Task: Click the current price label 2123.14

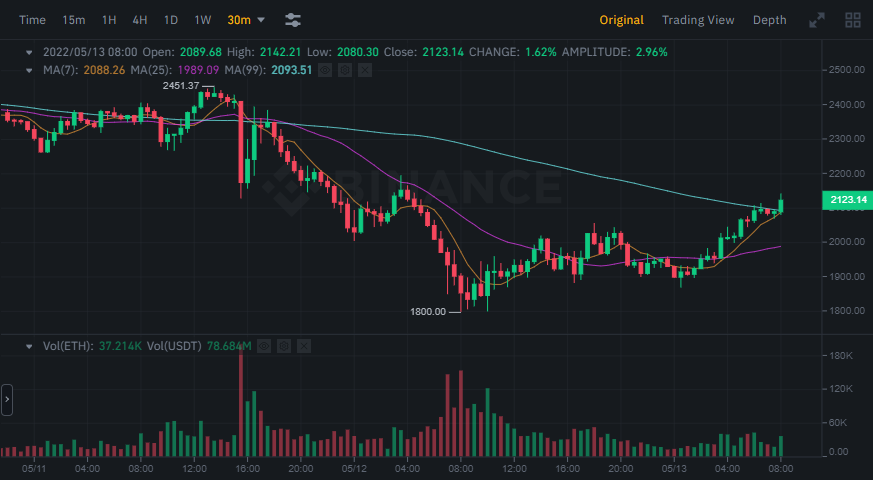Action: click(x=847, y=201)
